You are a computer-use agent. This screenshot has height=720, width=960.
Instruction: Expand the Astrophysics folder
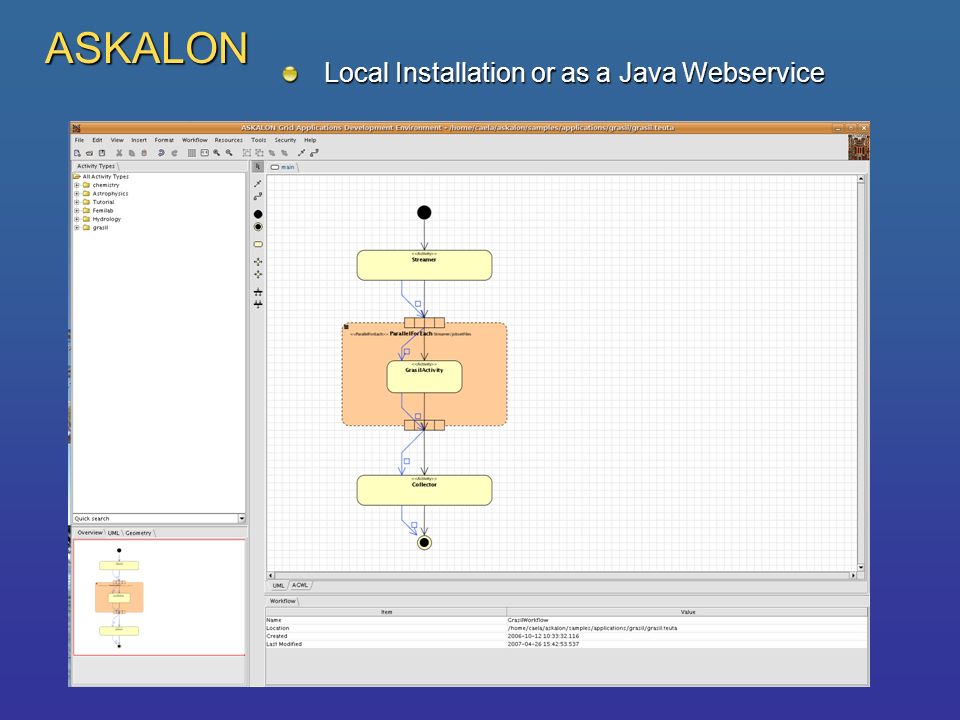tap(77, 193)
